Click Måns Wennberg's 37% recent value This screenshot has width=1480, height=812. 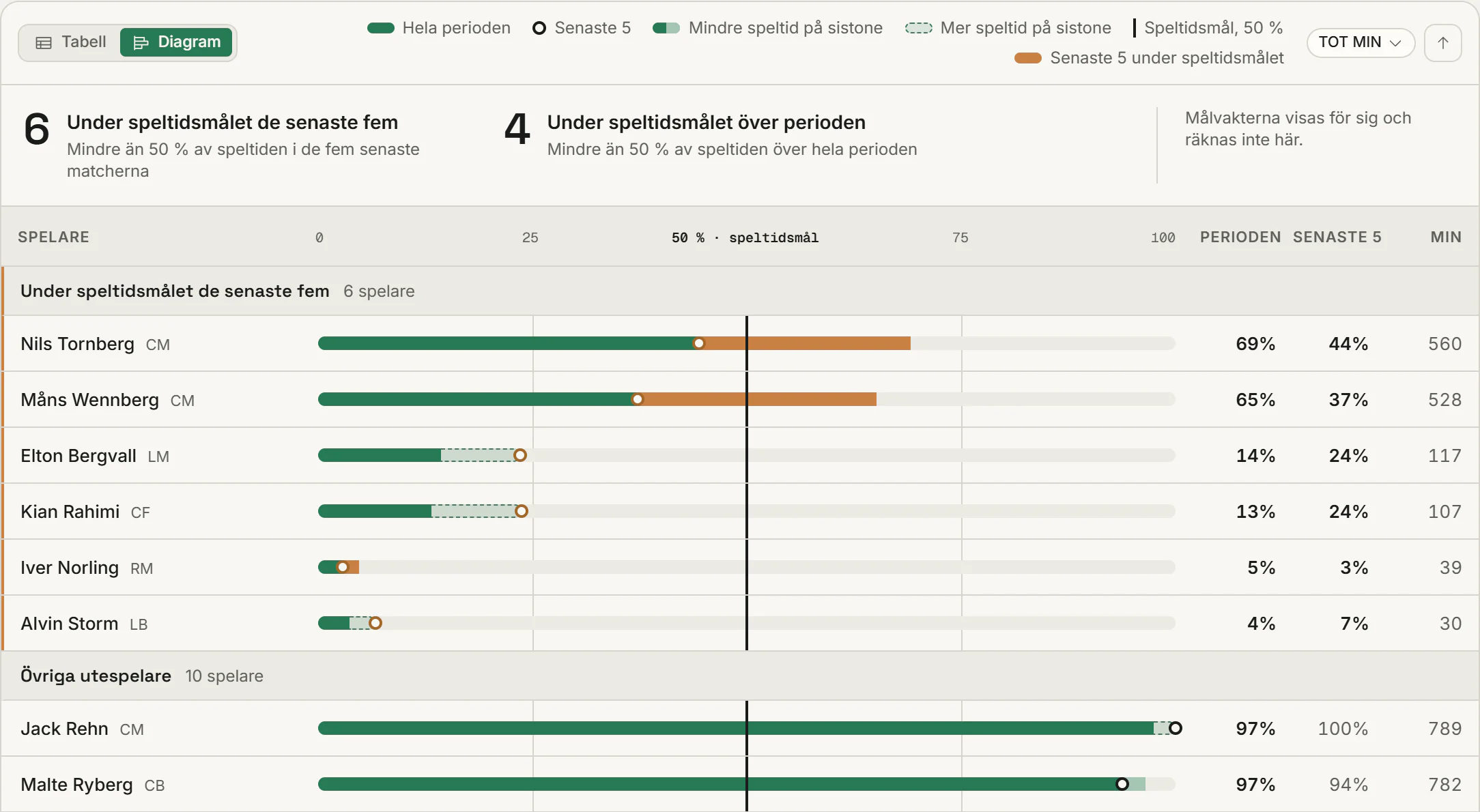click(x=1348, y=399)
